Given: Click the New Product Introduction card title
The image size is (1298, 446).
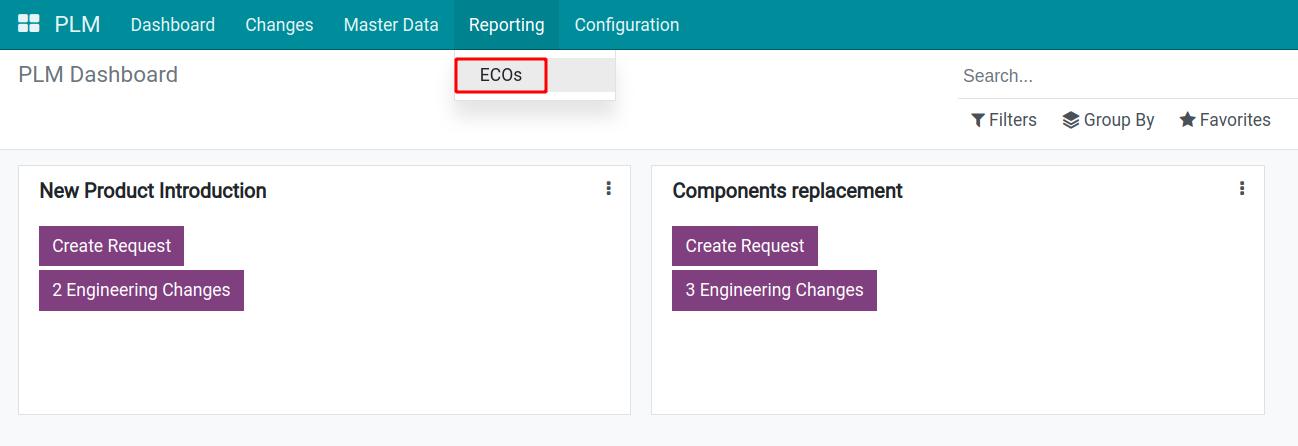Looking at the screenshot, I should pos(153,190).
